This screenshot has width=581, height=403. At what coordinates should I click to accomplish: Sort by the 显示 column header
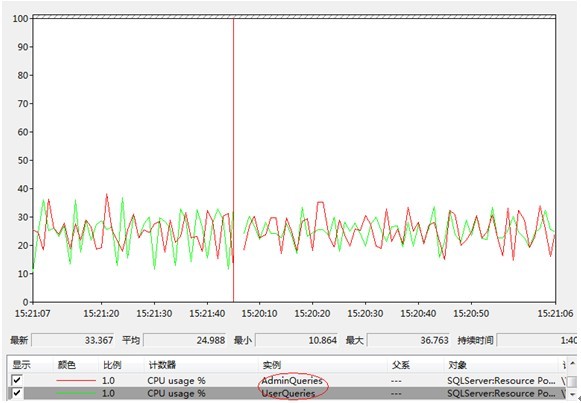[x=30, y=365]
